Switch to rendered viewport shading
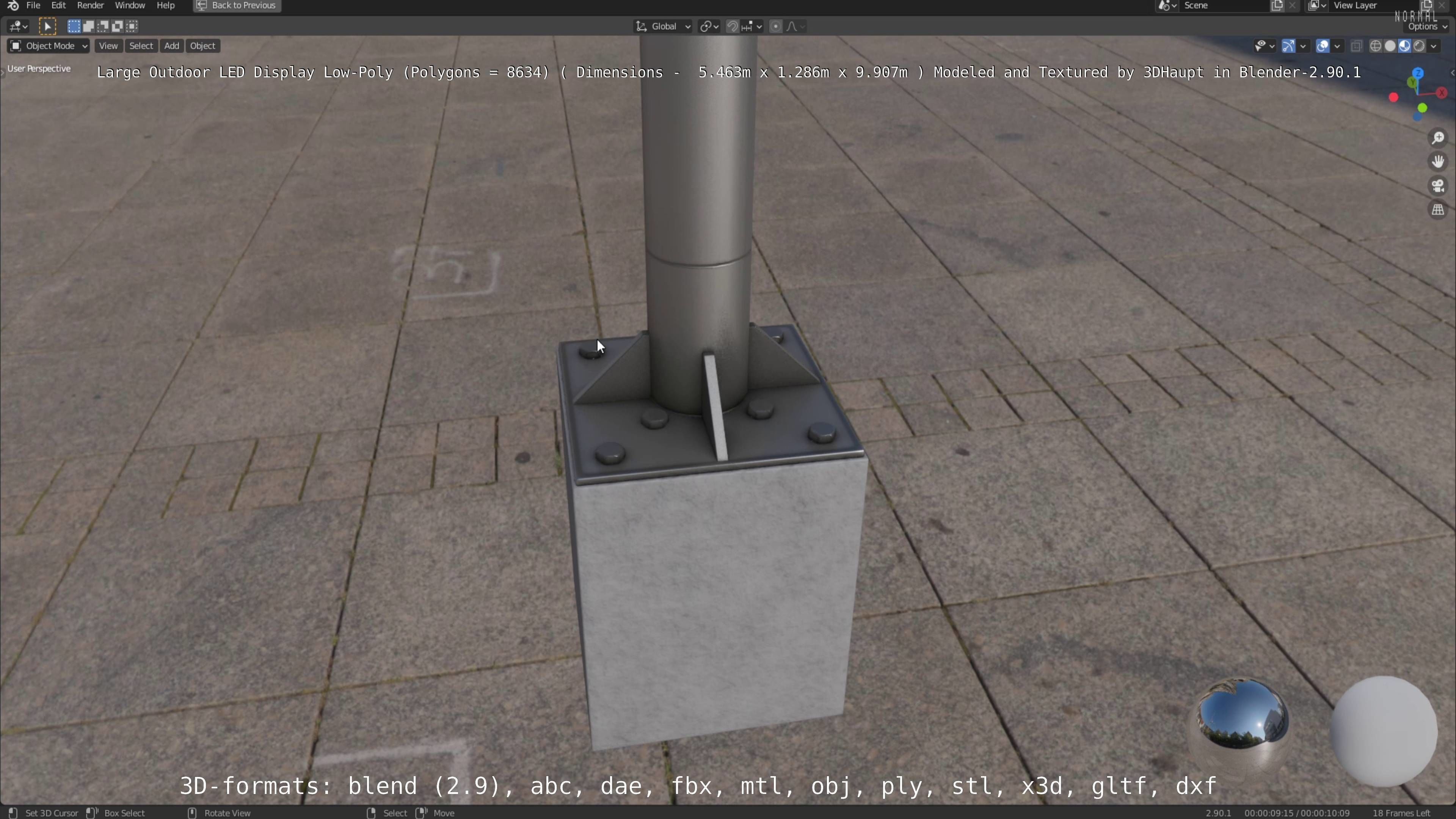 point(1419,46)
